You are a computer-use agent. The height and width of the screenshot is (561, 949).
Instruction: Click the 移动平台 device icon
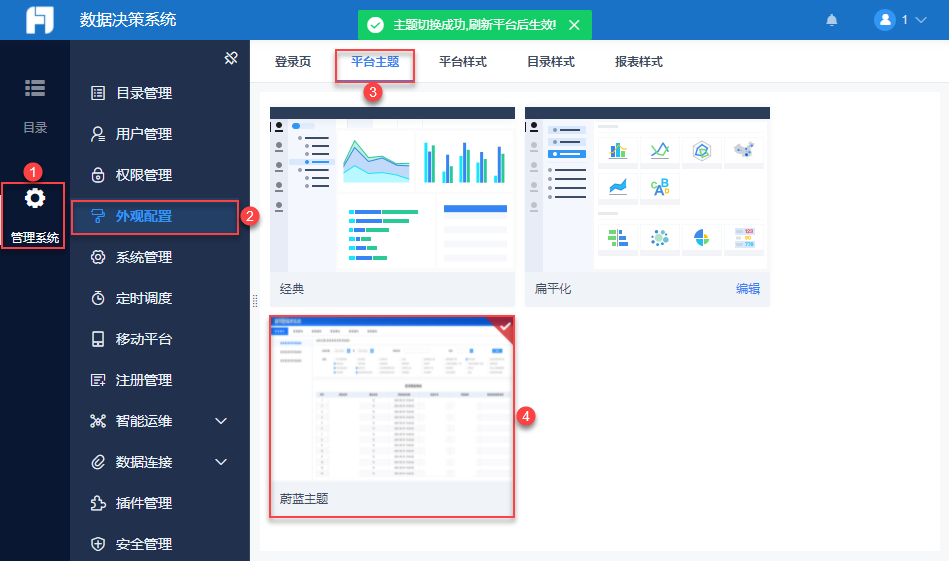pyautogui.click(x=97, y=339)
